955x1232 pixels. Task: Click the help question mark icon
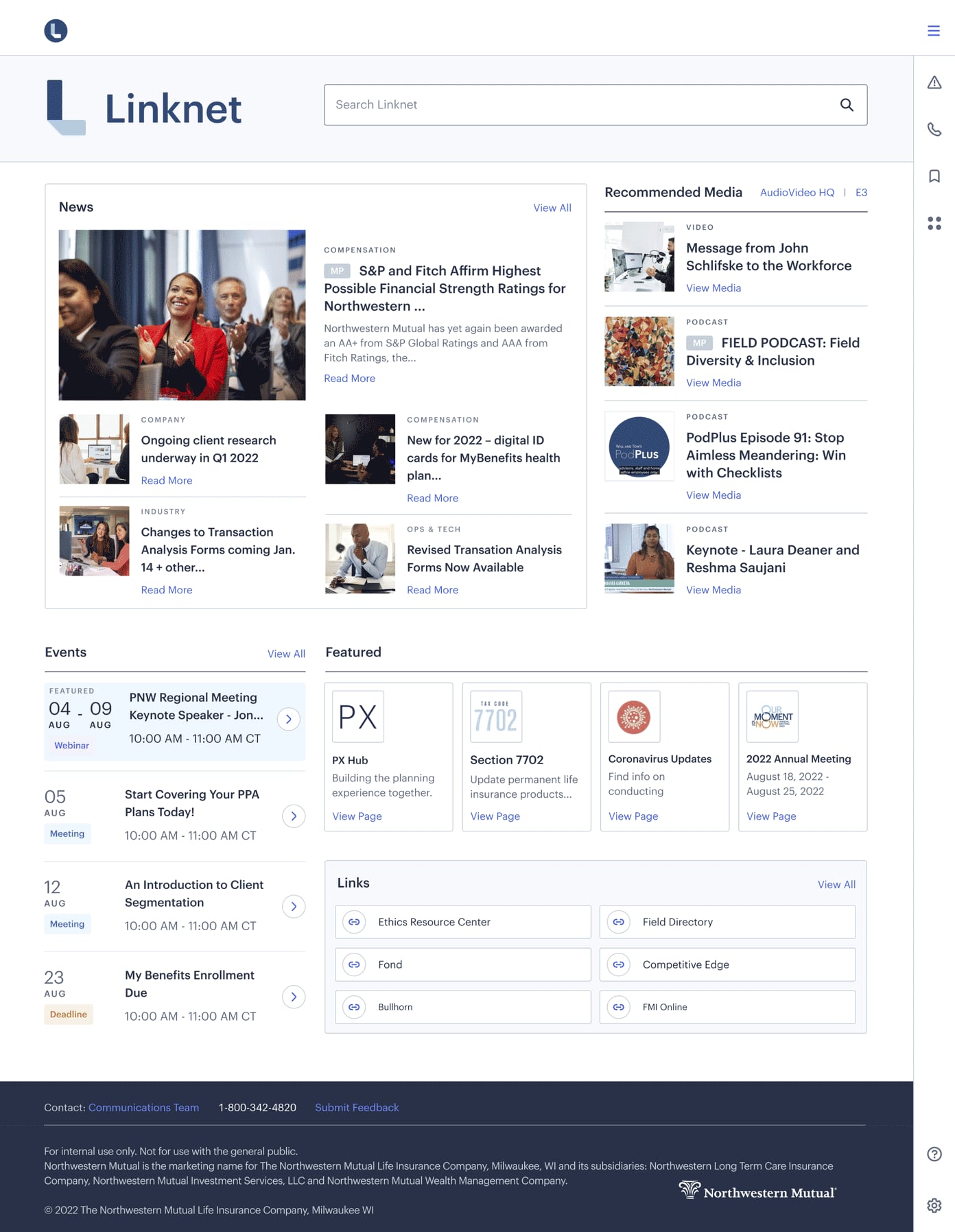tap(934, 1154)
